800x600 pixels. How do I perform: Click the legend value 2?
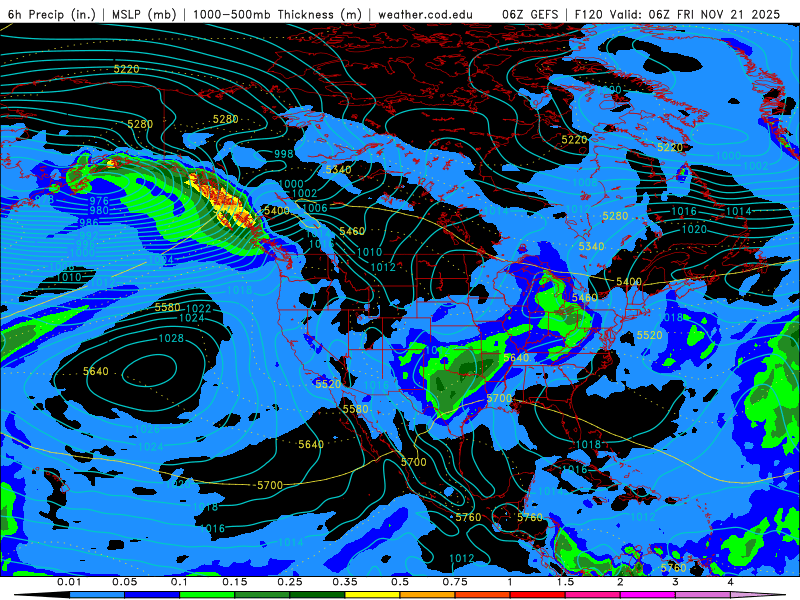coord(620,582)
